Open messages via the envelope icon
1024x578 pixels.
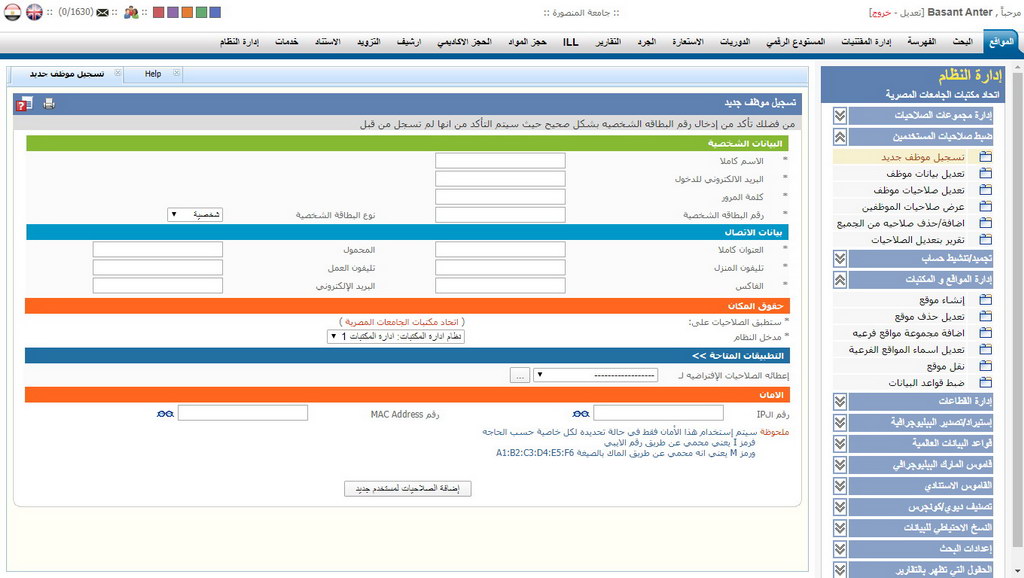(103, 12)
